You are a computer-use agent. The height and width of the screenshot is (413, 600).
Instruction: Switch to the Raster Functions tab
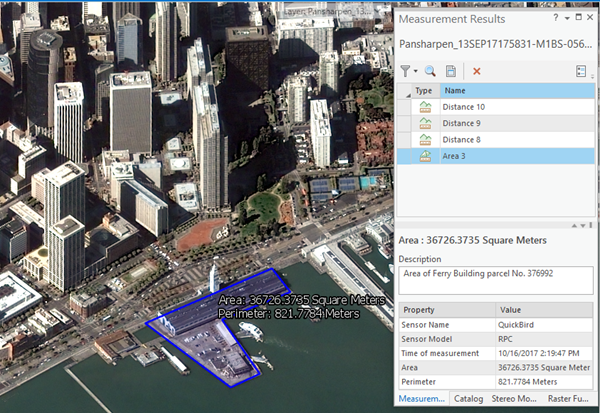point(568,399)
